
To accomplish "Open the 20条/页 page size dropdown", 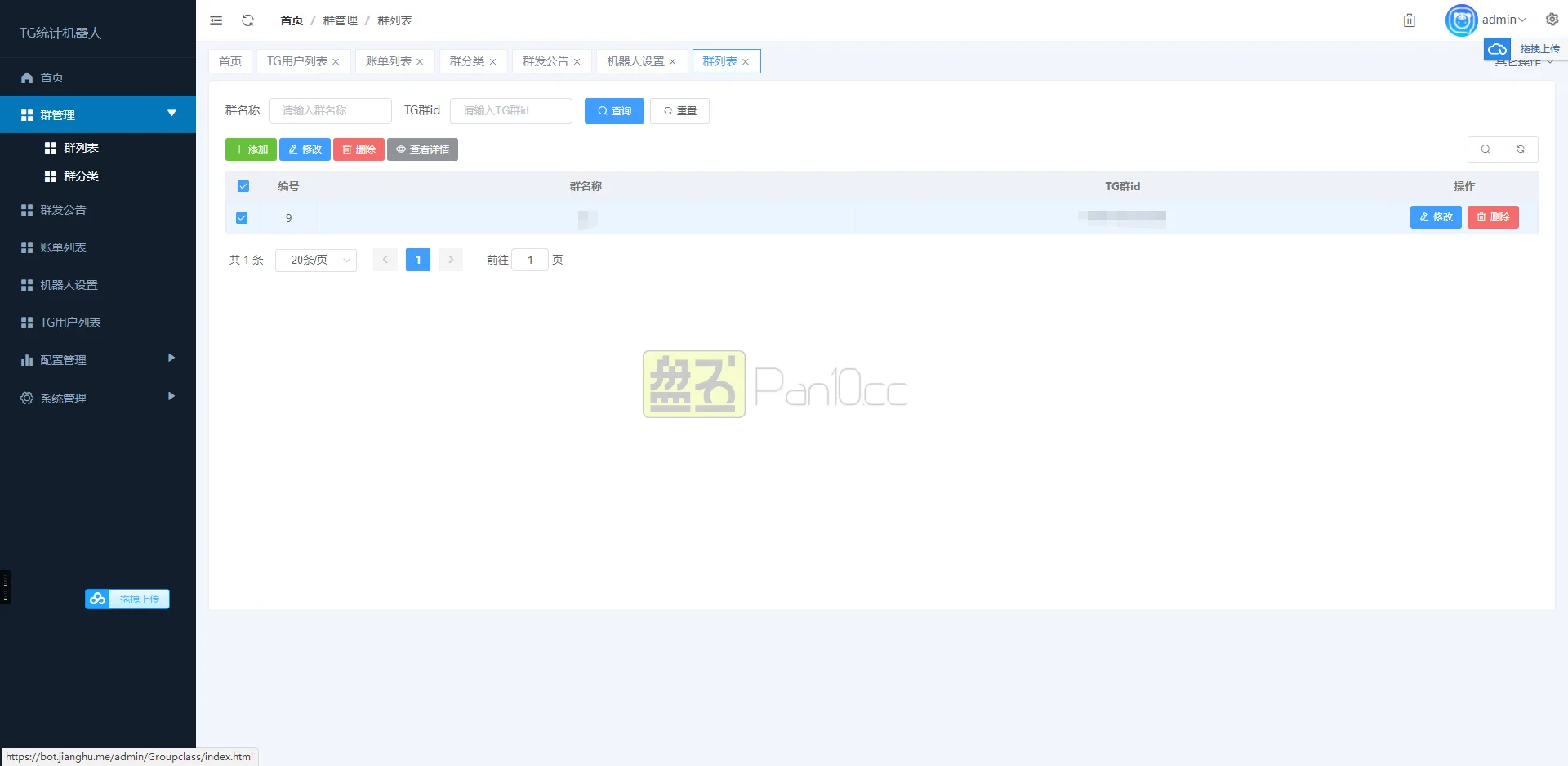I will (316, 260).
